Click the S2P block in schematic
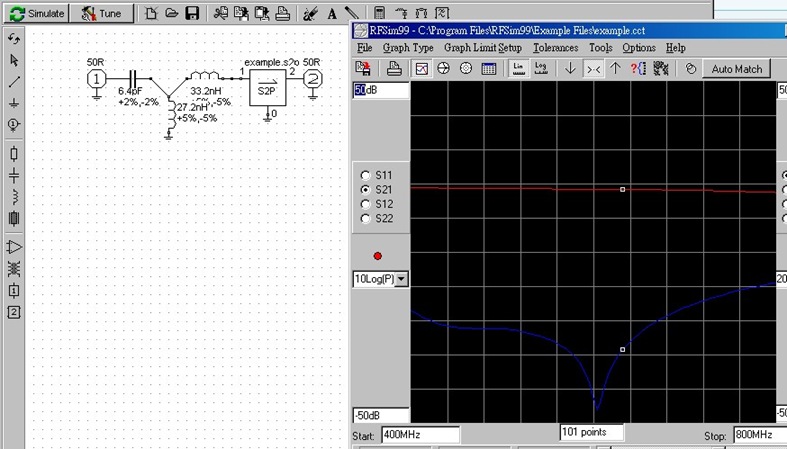 [x=268, y=87]
